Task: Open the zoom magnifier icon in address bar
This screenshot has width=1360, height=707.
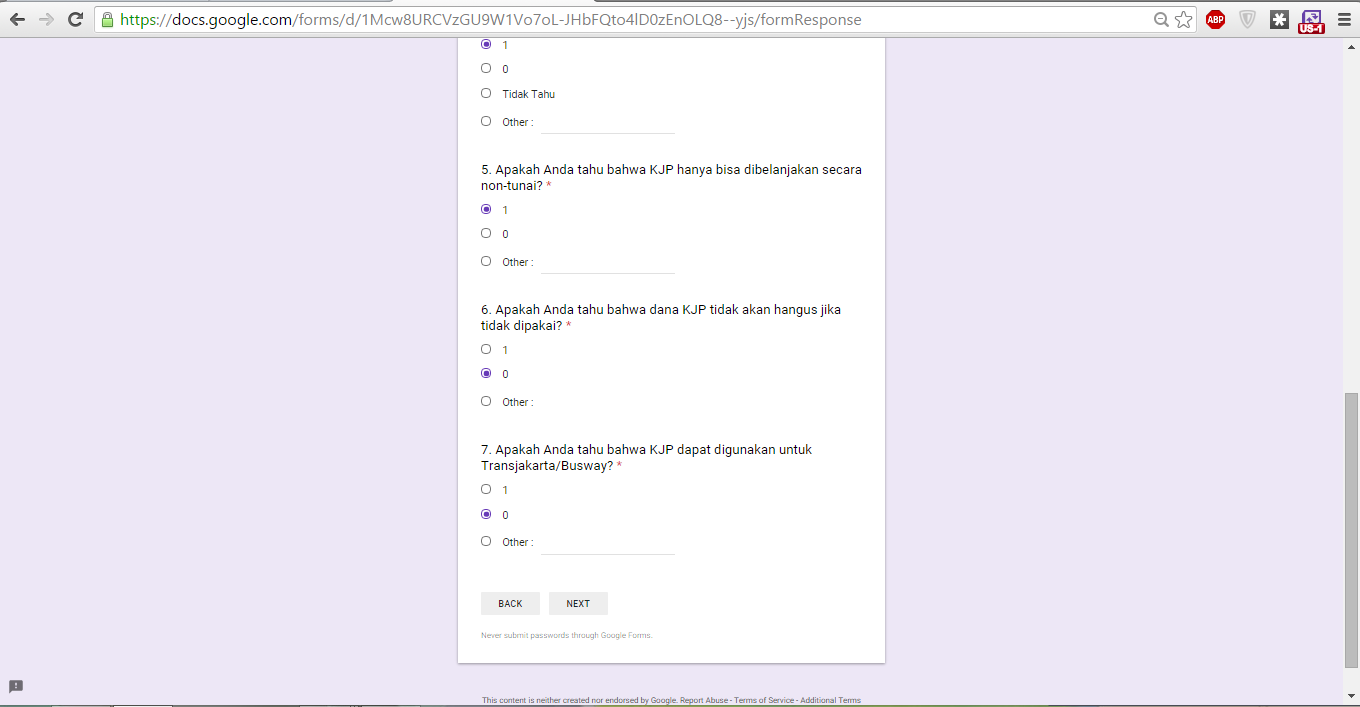Action: 1161,19
